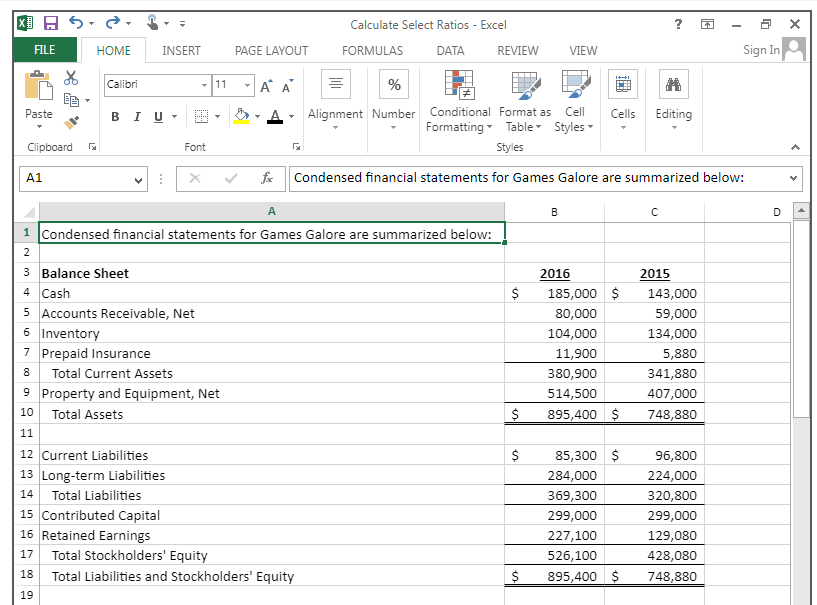
Task: Select the Cut (scissors) icon
Action: point(70,77)
